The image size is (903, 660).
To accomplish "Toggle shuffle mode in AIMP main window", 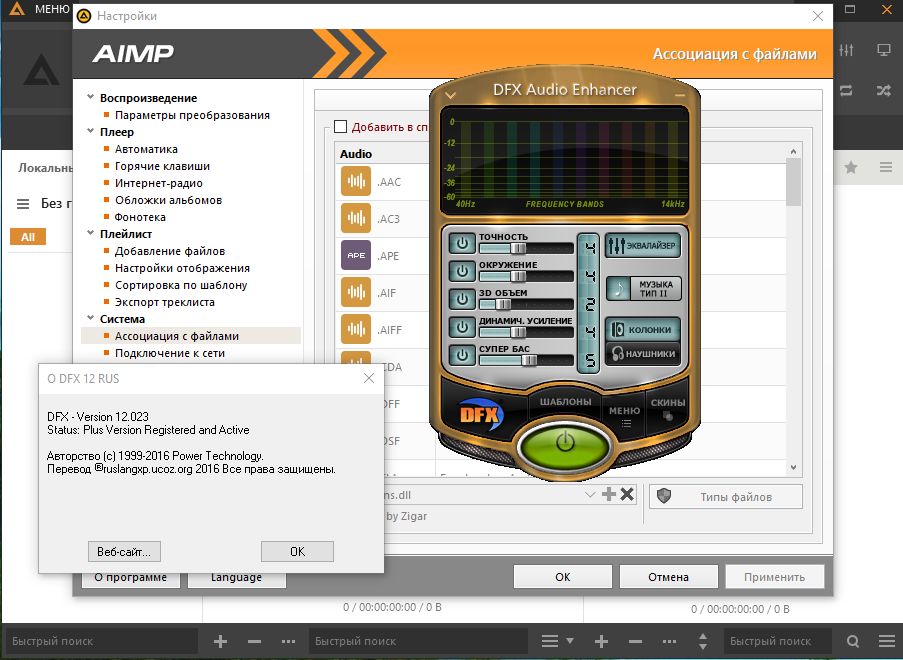I will pos(883,90).
